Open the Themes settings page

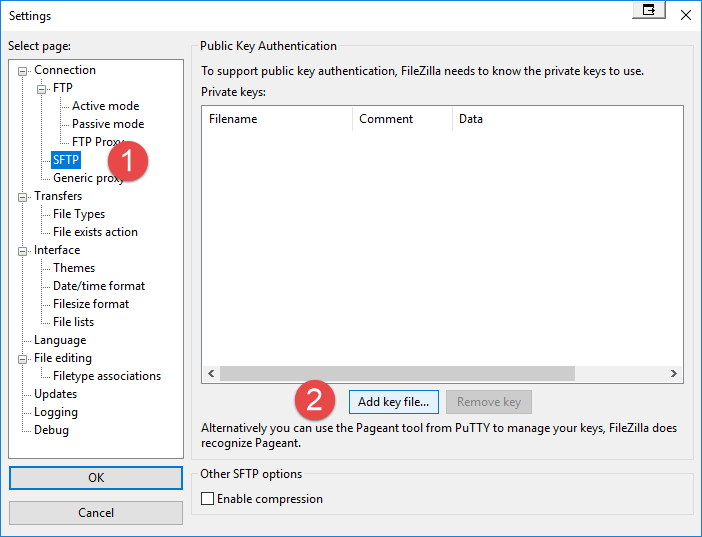(74, 268)
